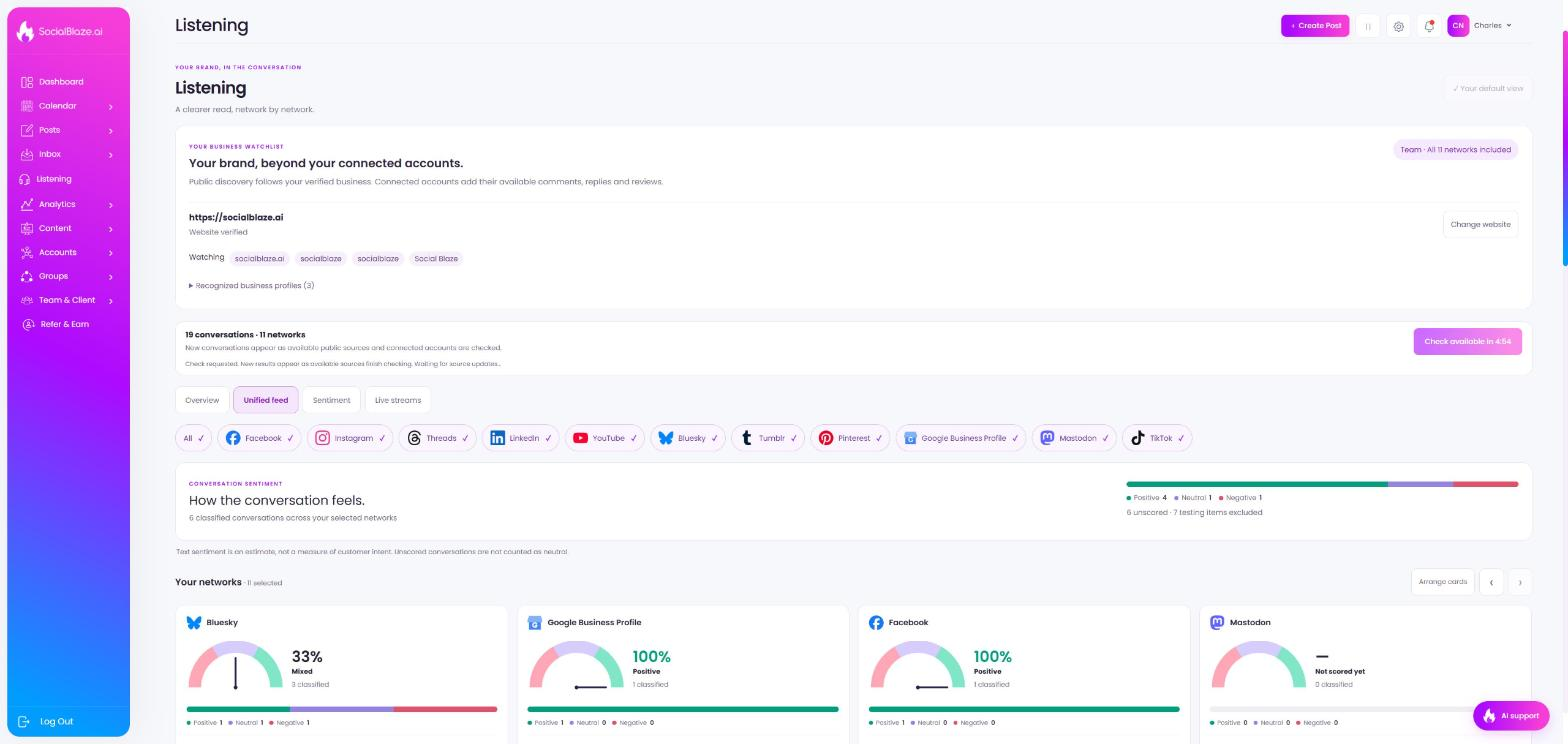Show next network cards with right arrow
Image resolution: width=1568 pixels, height=744 pixels.
coord(1520,582)
